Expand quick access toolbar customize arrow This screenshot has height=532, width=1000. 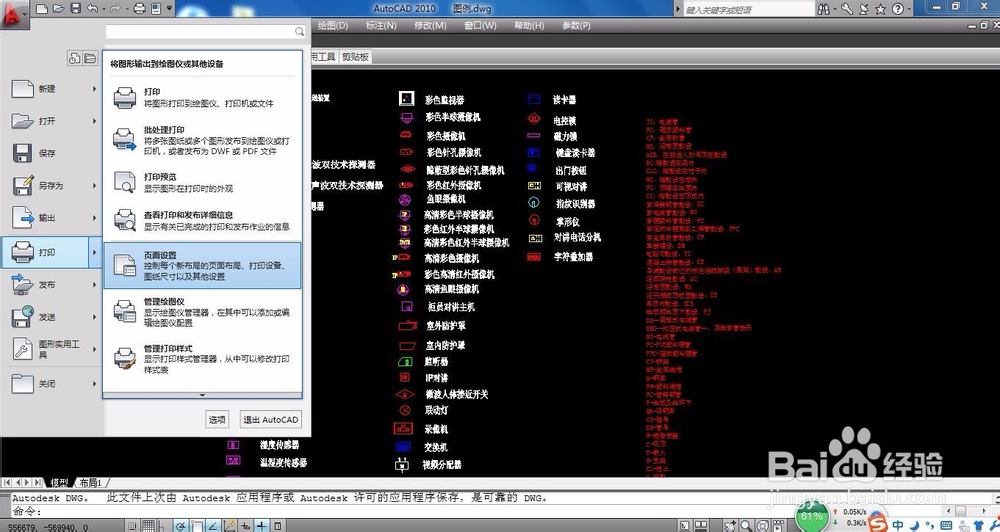point(169,8)
